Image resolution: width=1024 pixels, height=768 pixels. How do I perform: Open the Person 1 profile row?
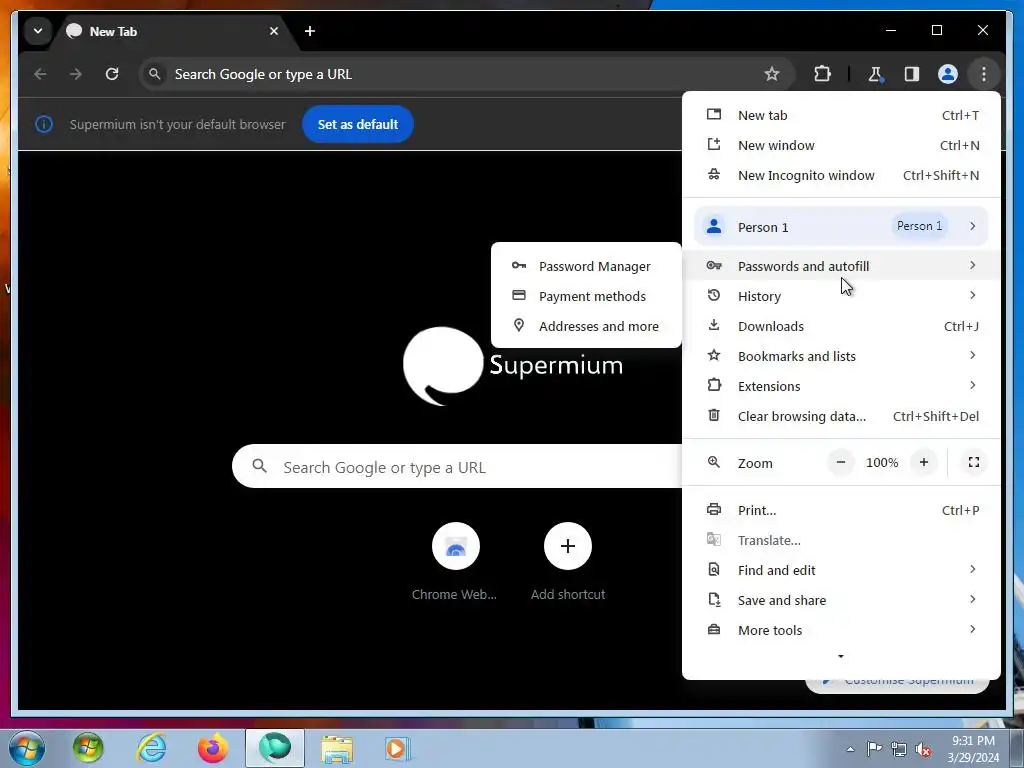pyautogui.click(x=841, y=226)
